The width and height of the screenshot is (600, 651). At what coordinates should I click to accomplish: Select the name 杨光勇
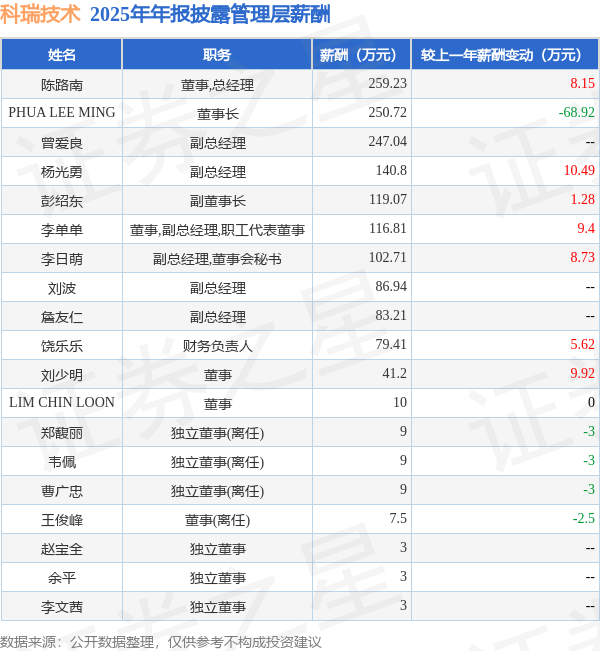pos(62,172)
